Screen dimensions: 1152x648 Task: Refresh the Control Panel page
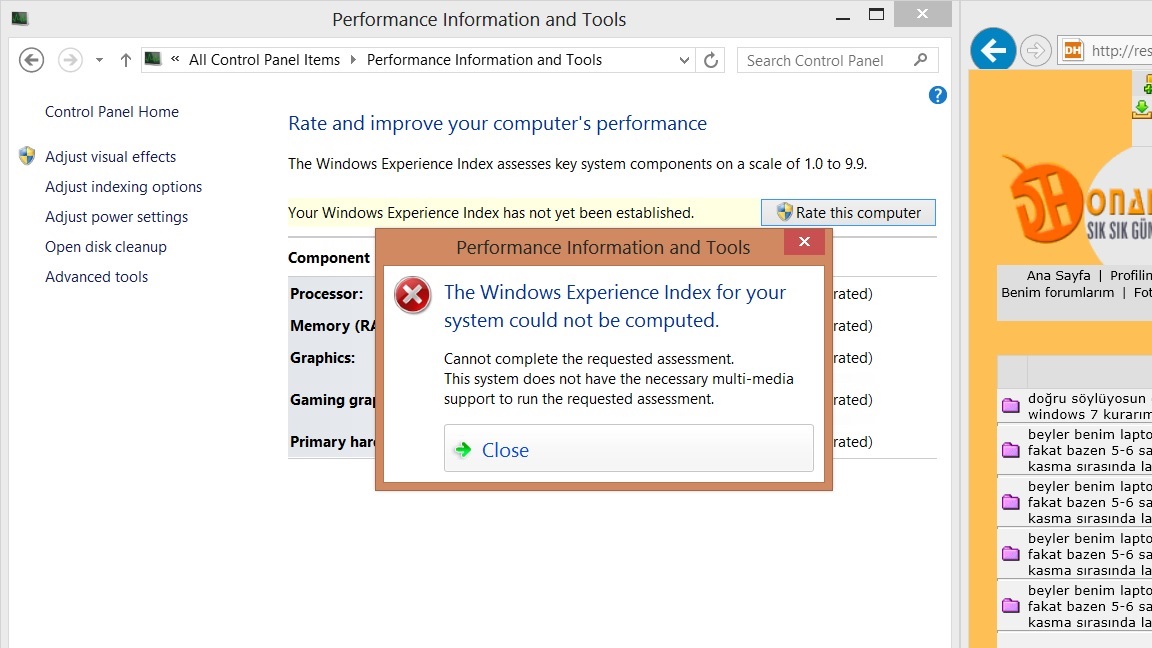pyautogui.click(x=710, y=60)
